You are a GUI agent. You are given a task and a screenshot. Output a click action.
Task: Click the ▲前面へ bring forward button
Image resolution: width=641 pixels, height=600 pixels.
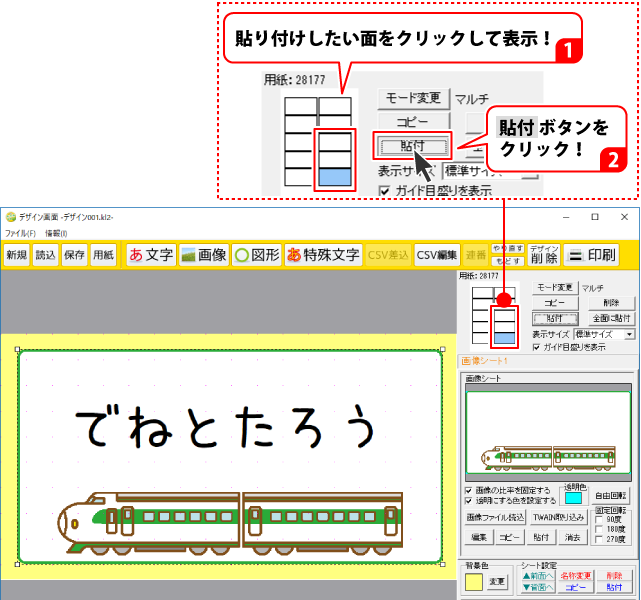click(x=538, y=576)
